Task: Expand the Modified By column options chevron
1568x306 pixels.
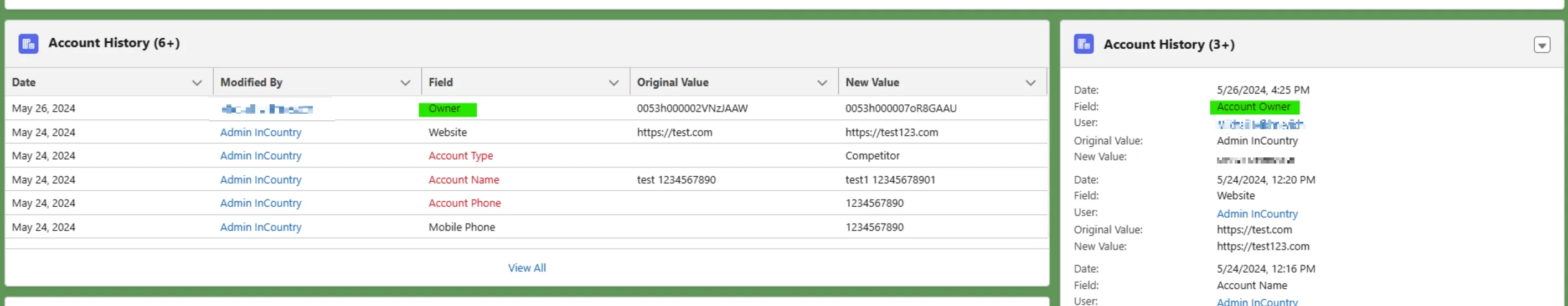Action: (405, 83)
